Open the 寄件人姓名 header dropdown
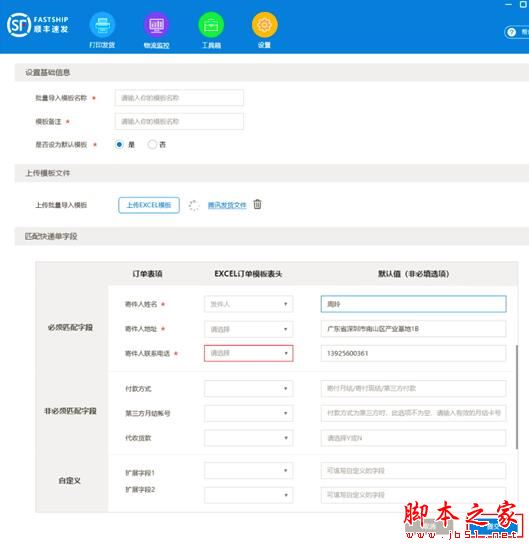Image resolution: width=529 pixels, height=546 pixels. click(248, 304)
